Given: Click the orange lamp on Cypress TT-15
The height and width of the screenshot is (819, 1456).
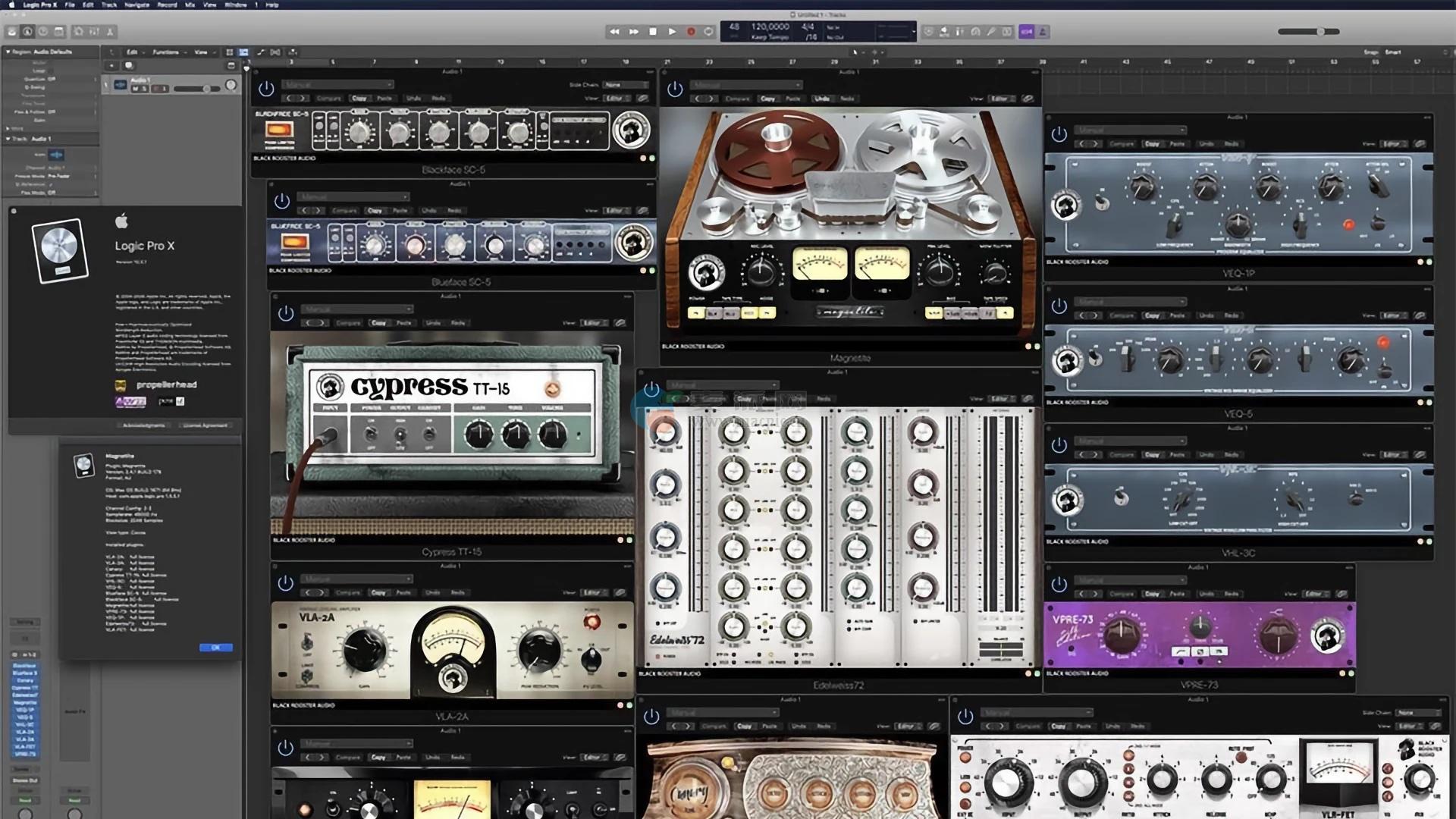Looking at the screenshot, I should tap(552, 390).
